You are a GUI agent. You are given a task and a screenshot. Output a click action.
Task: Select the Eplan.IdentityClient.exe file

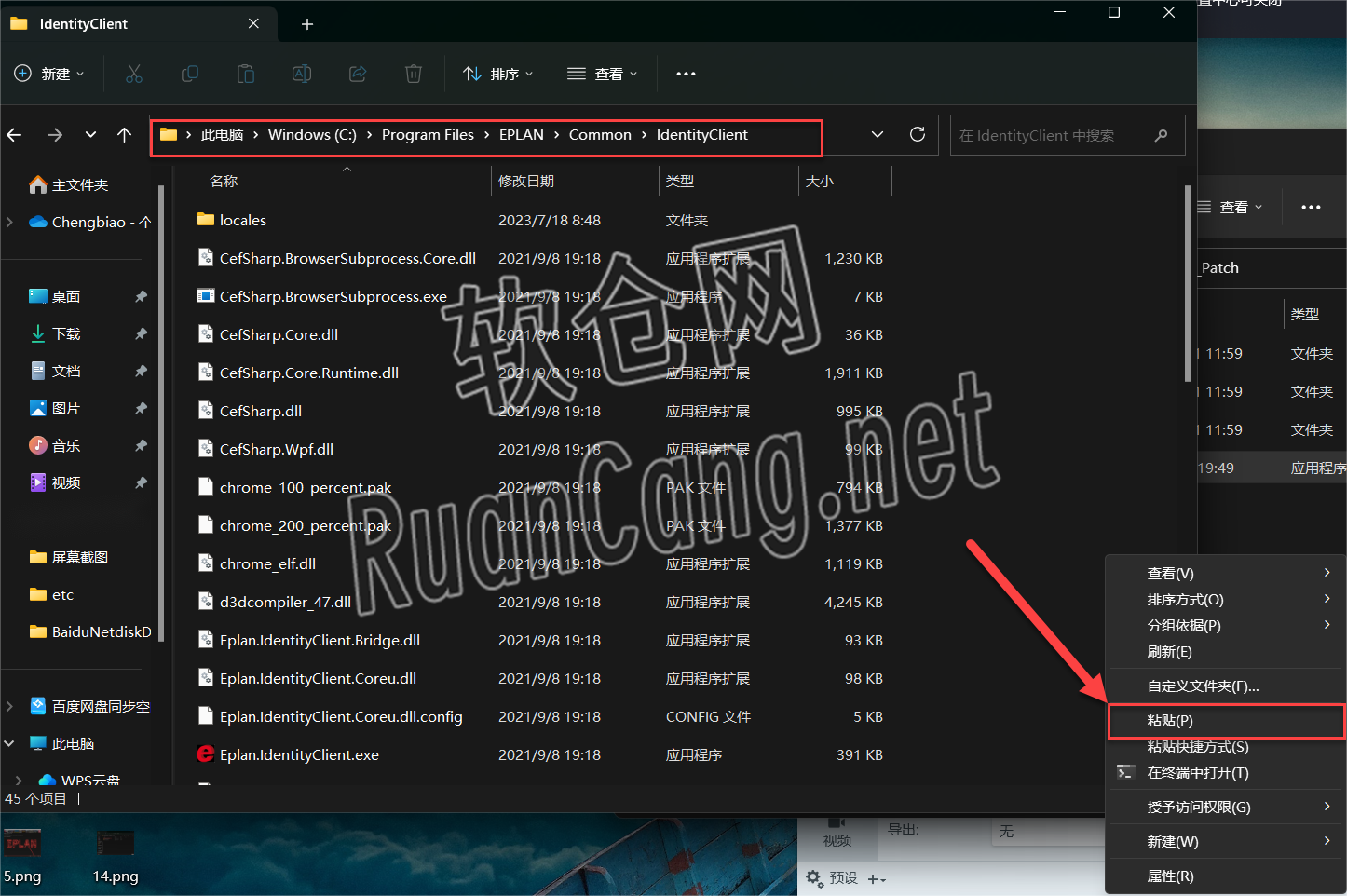click(x=299, y=755)
